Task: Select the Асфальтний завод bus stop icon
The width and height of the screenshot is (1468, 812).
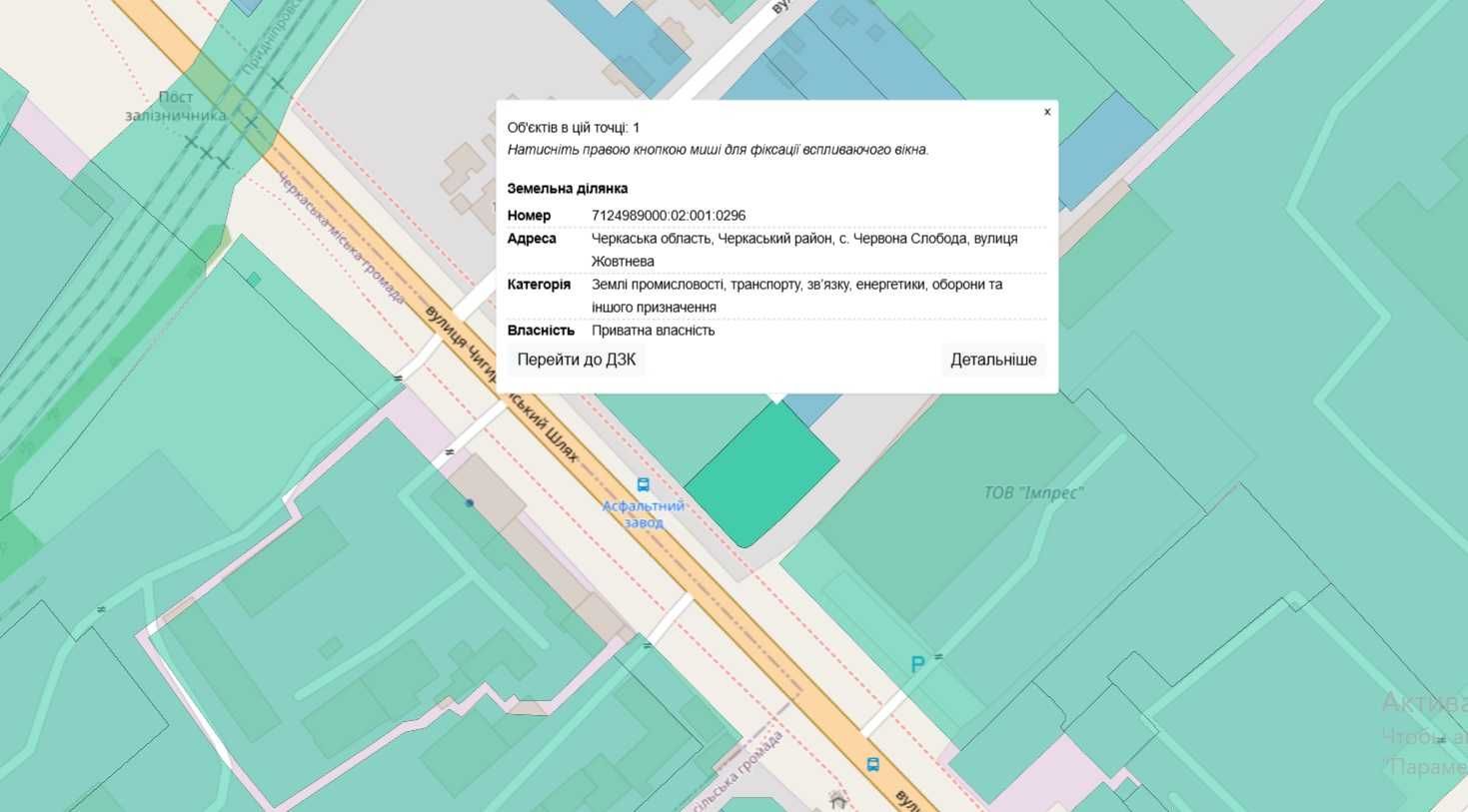Action: click(x=643, y=484)
